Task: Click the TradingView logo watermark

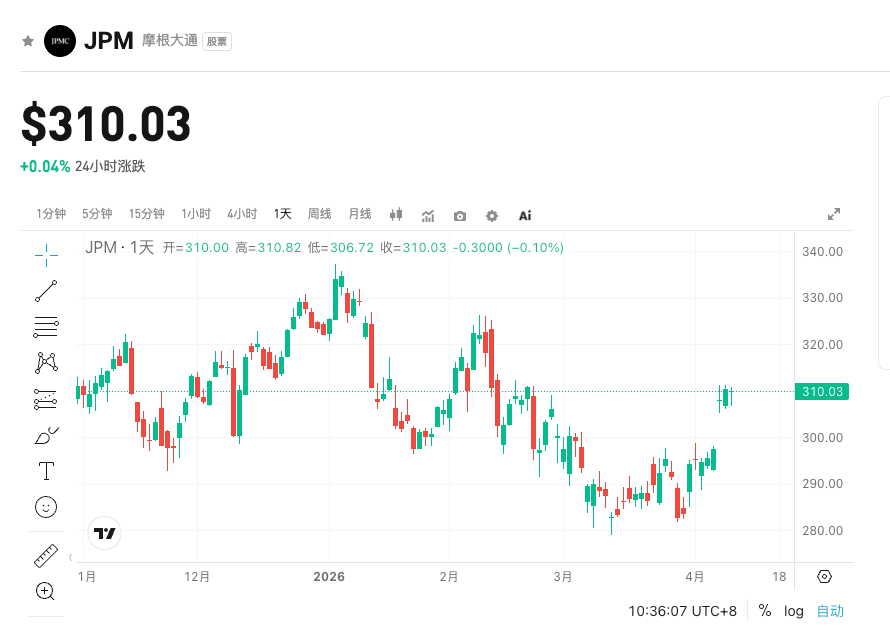Action: pyautogui.click(x=103, y=534)
